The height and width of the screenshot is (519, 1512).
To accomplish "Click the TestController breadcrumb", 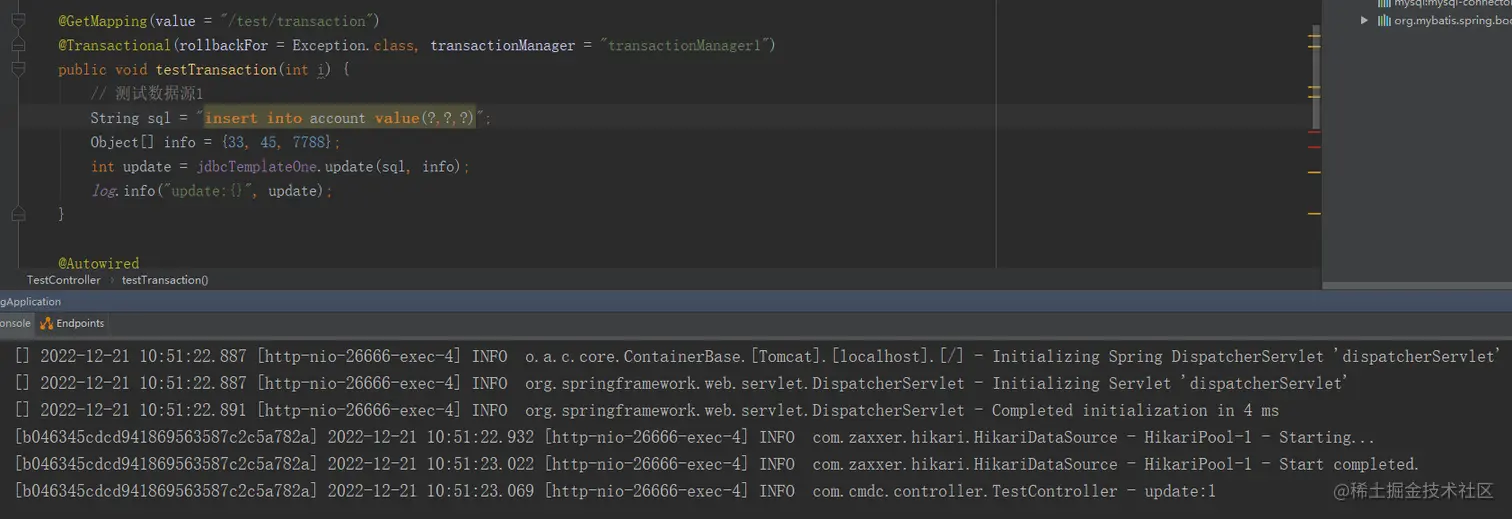I will 64,280.
